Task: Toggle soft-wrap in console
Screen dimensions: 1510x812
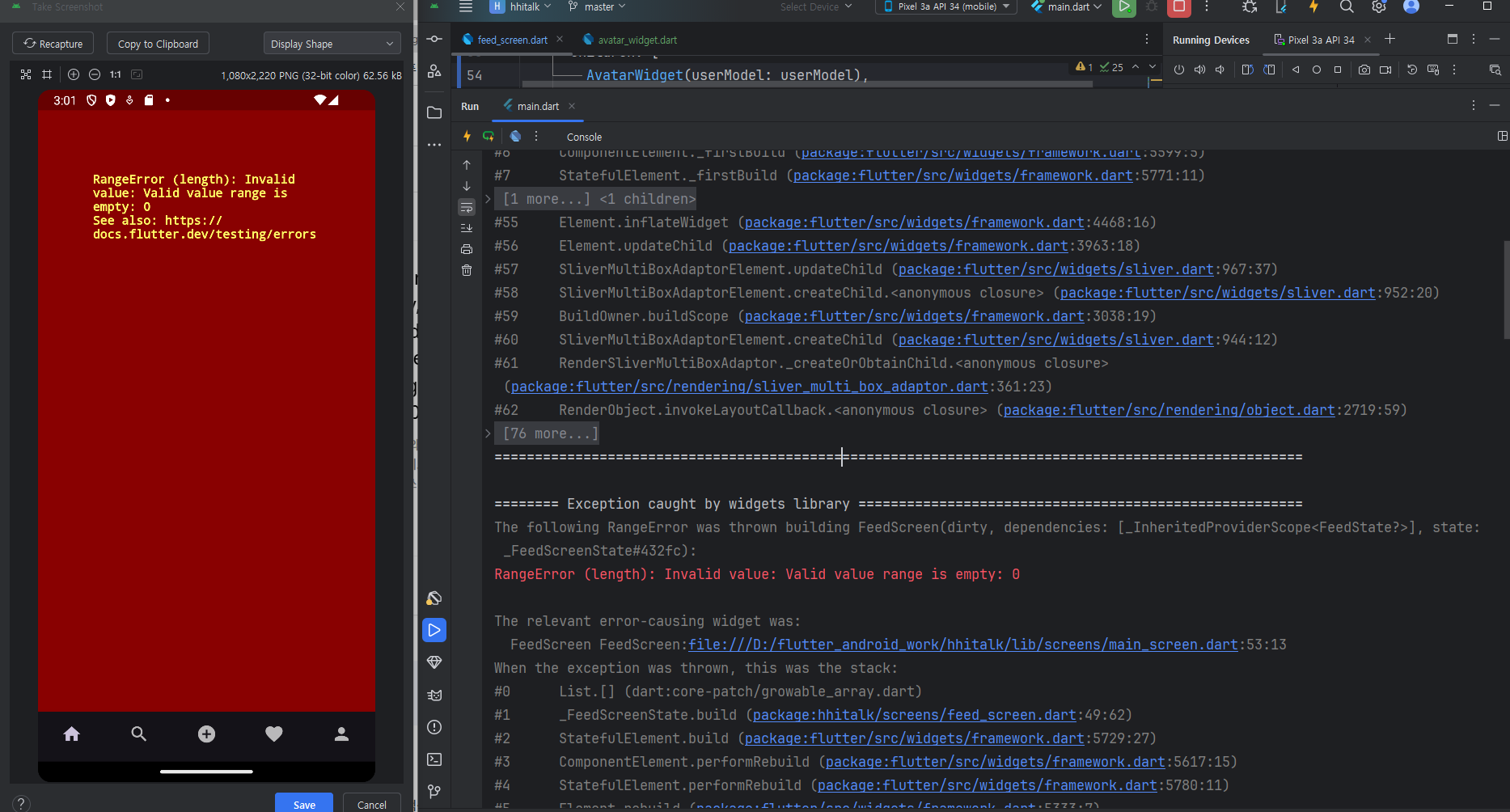Action: point(467,207)
